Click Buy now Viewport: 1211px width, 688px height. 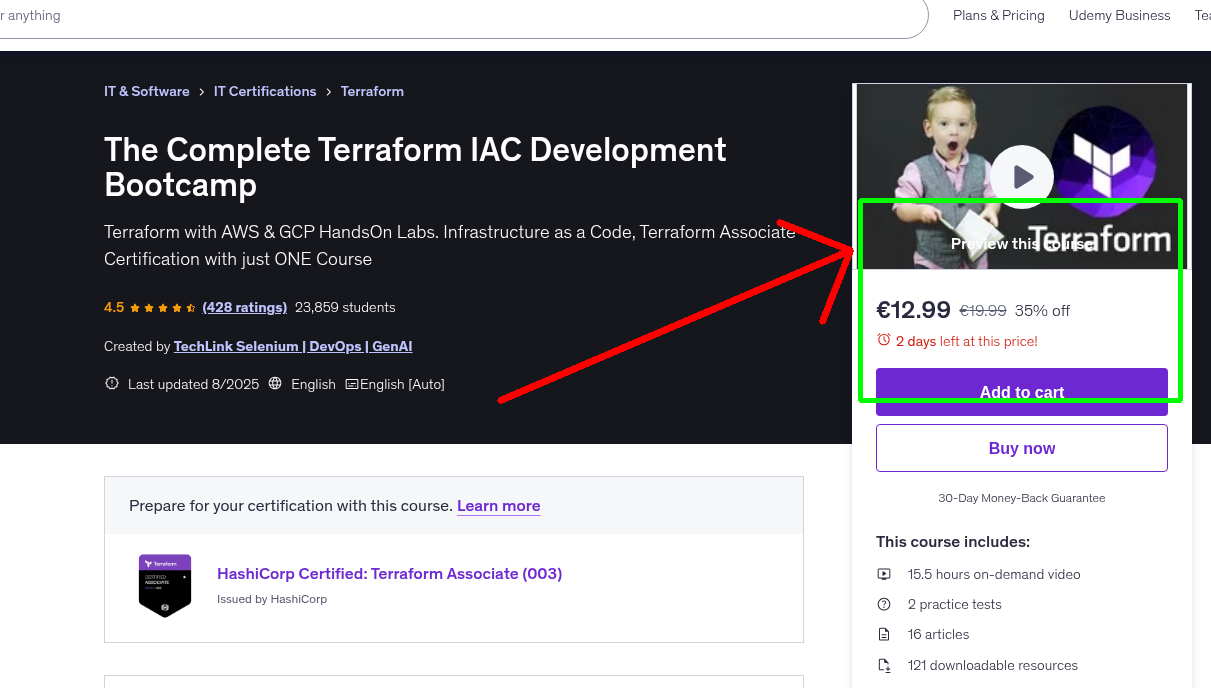1021,448
